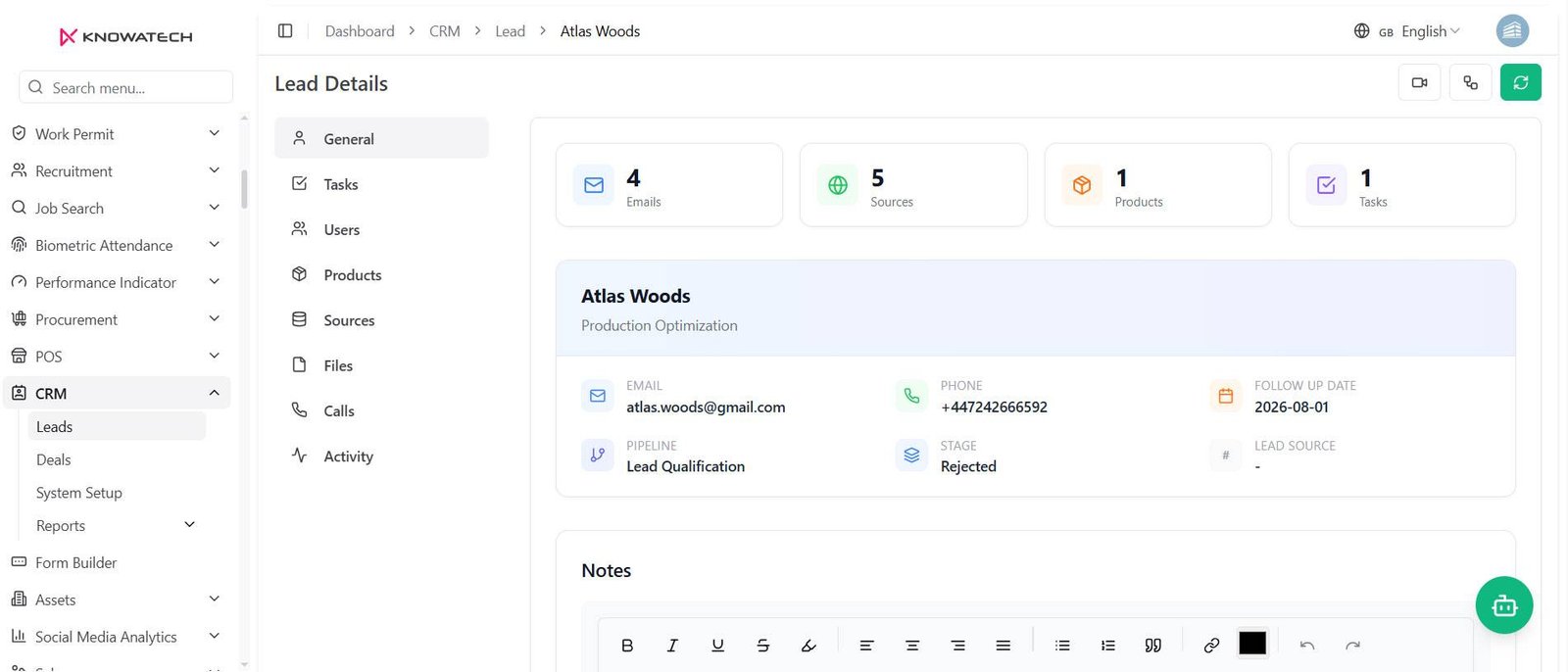Image resolution: width=1568 pixels, height=672 pixels.
Task: Open the convert lead icon button
Action: tap(1470, 82)
